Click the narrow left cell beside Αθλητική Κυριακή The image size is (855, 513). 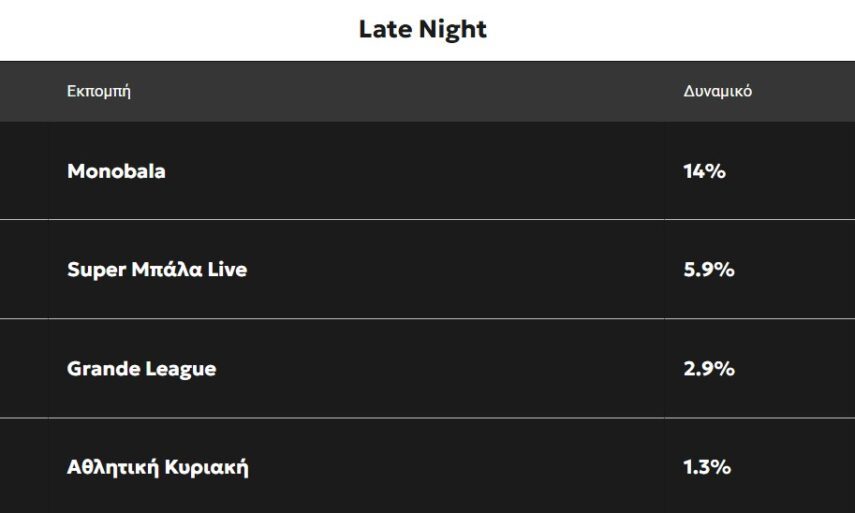point(24,467)
